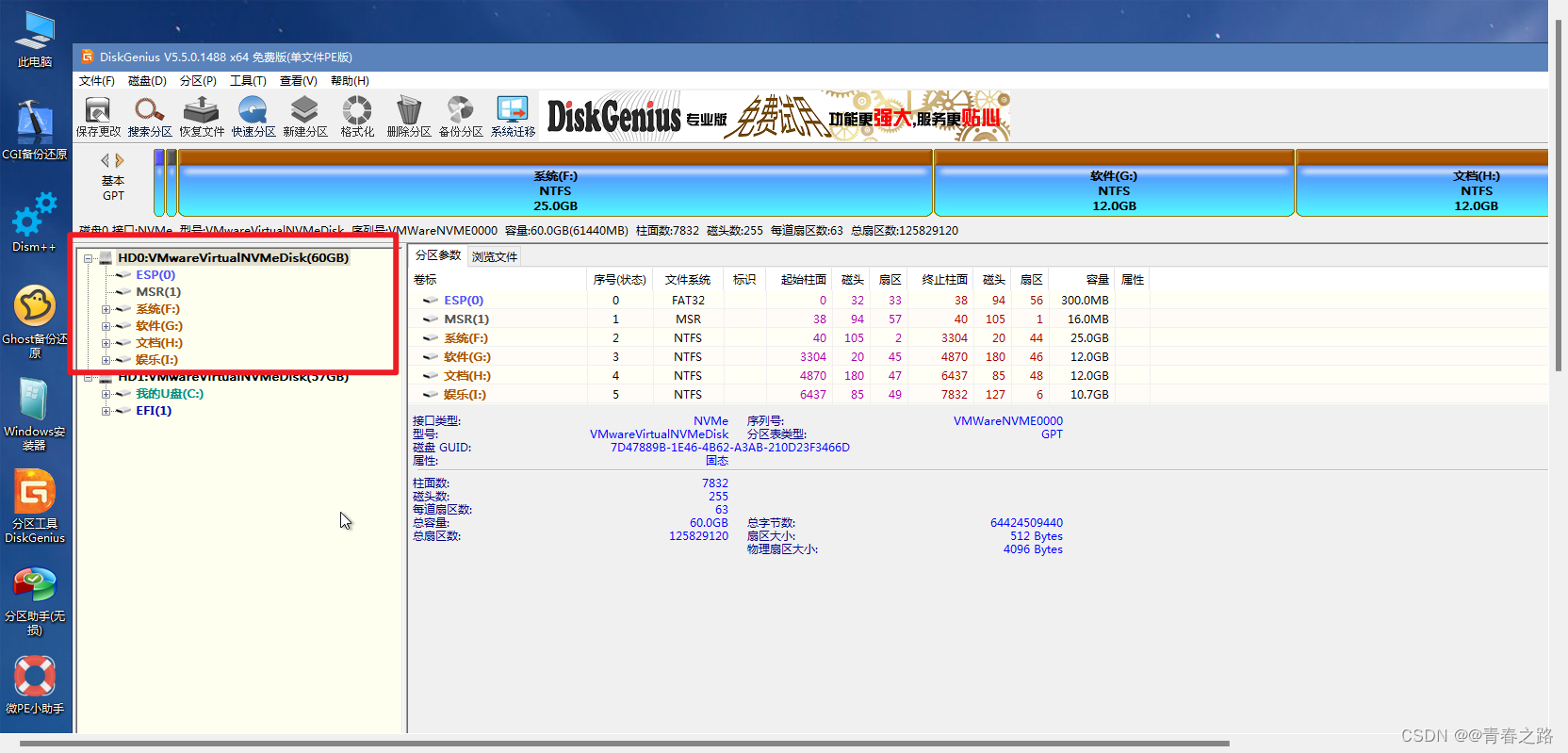Image resolution: width=1568 pixels, height=753 pixels.
Task: Open Ghost备份还原 desktop icon
Action: coord(35,321)
